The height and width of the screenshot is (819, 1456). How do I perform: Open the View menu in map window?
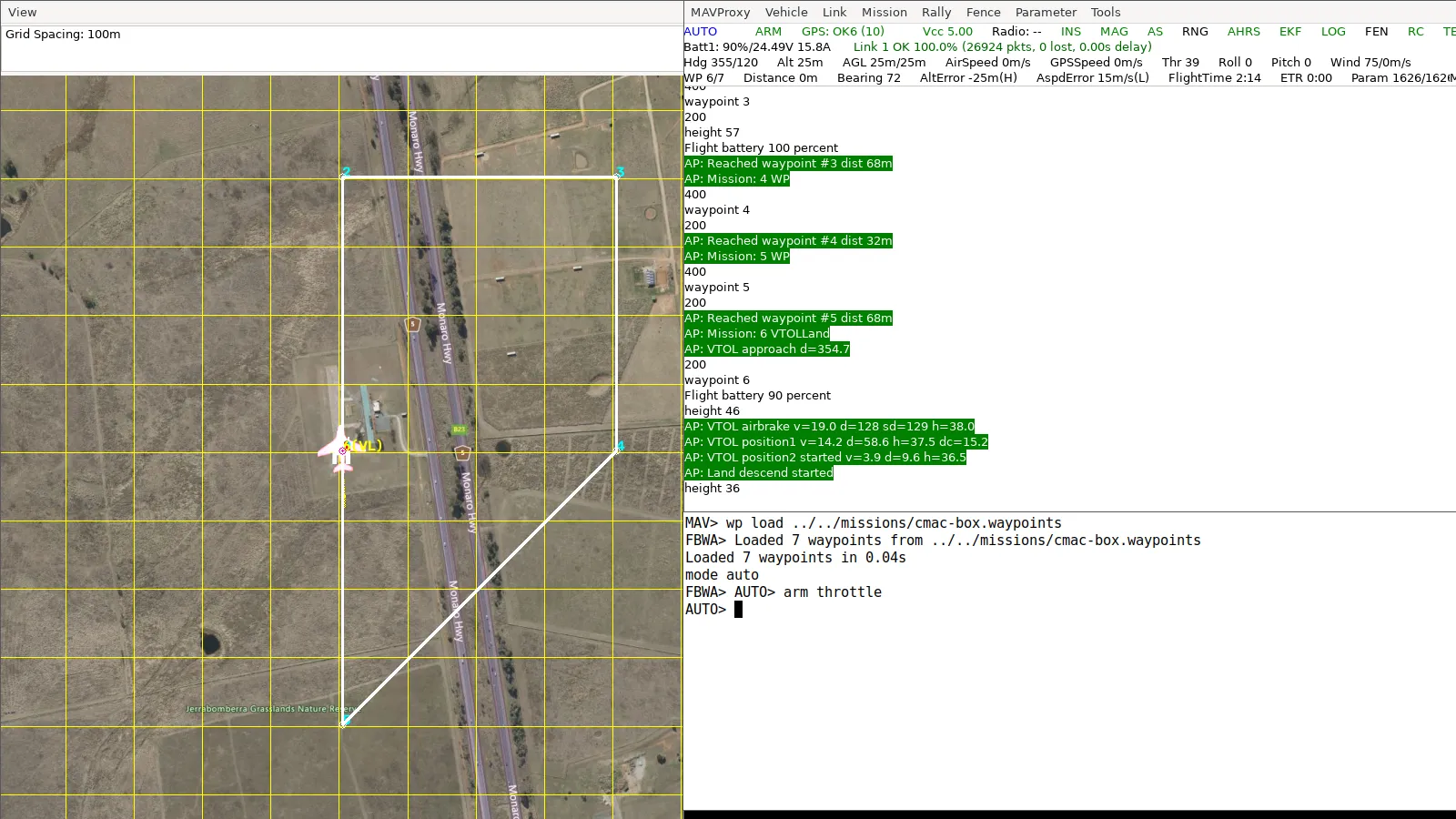(22, 12)
